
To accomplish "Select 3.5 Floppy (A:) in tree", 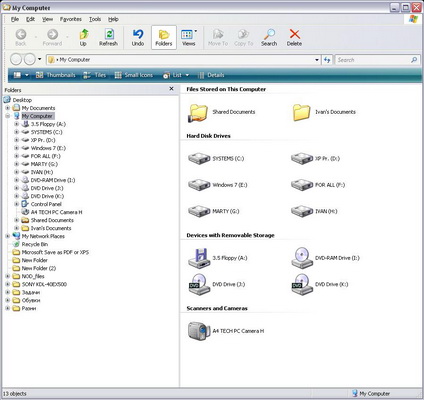I will (48, 124).
